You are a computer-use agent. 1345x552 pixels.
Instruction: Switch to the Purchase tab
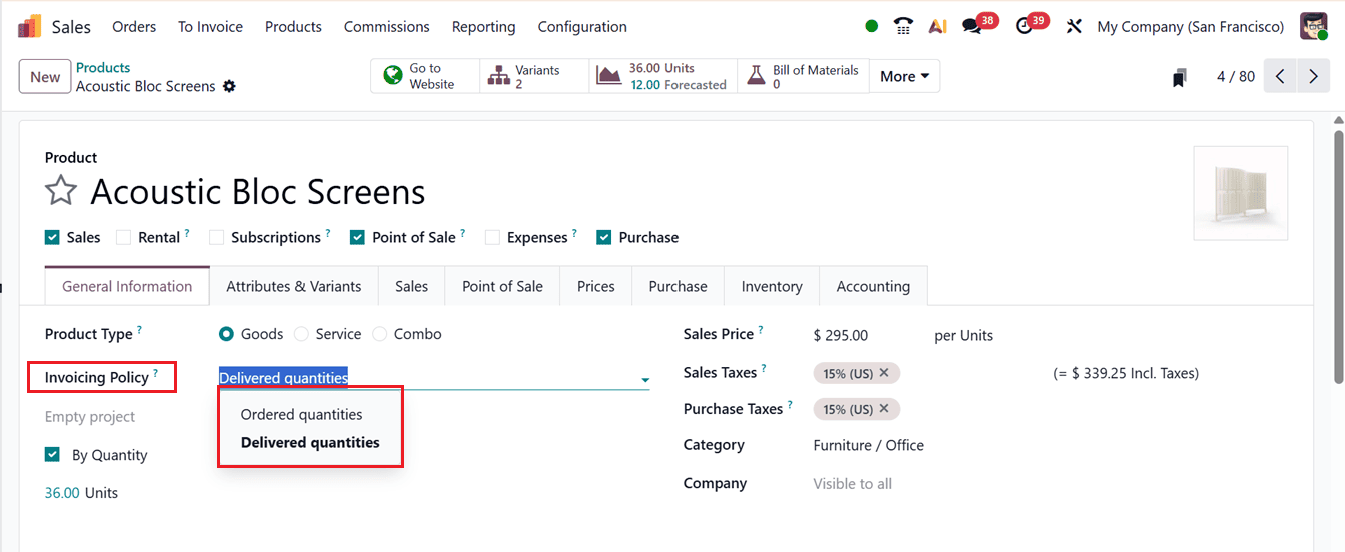[x=677, y=286]
